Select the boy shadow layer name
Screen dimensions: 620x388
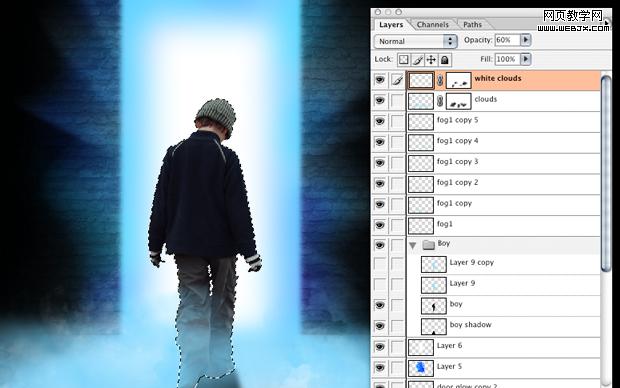click(471, 325)
